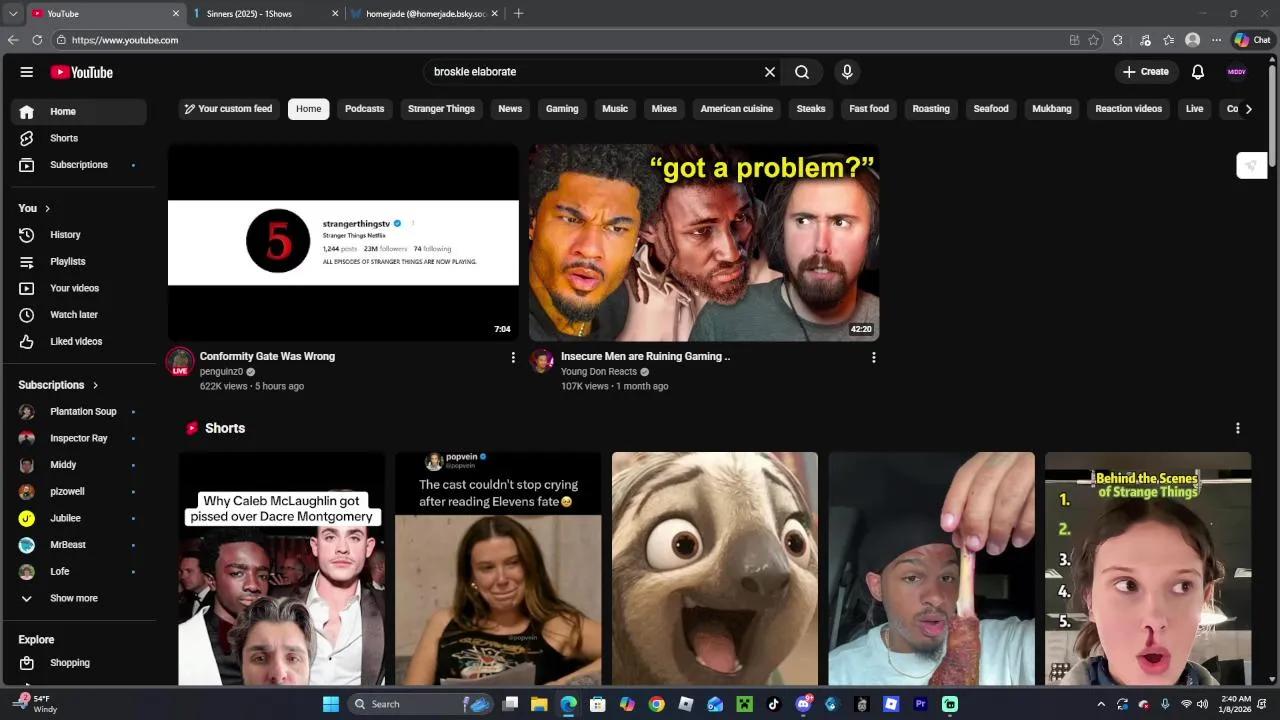
Task: Open the Behind the Scenes Short
Action: (1148, 569)
